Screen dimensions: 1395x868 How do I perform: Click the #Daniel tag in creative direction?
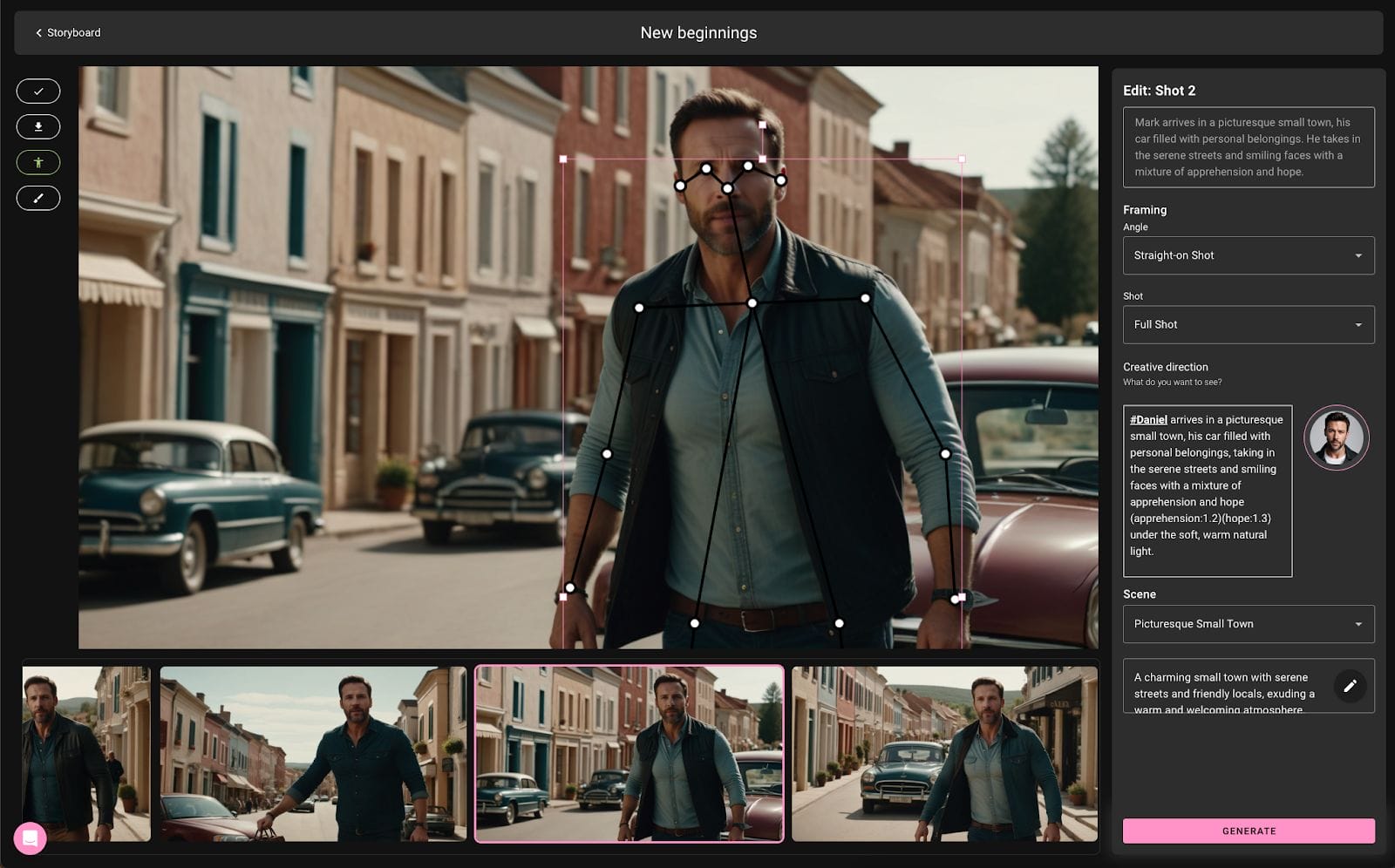coord(1148,420)
